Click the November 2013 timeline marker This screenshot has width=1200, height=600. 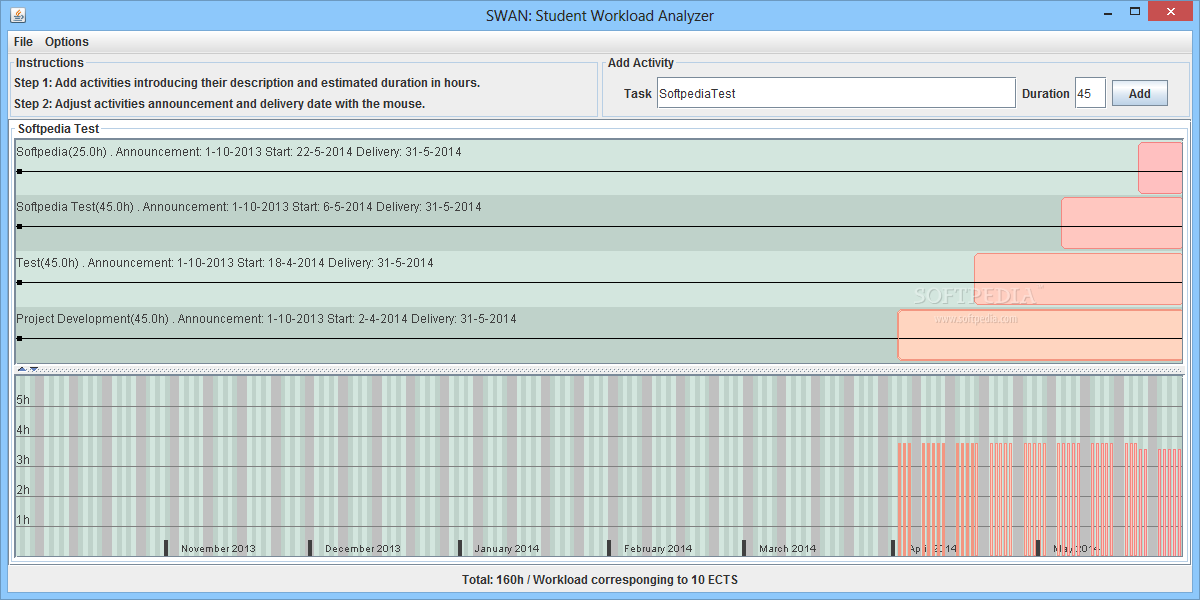pos(167,548)
